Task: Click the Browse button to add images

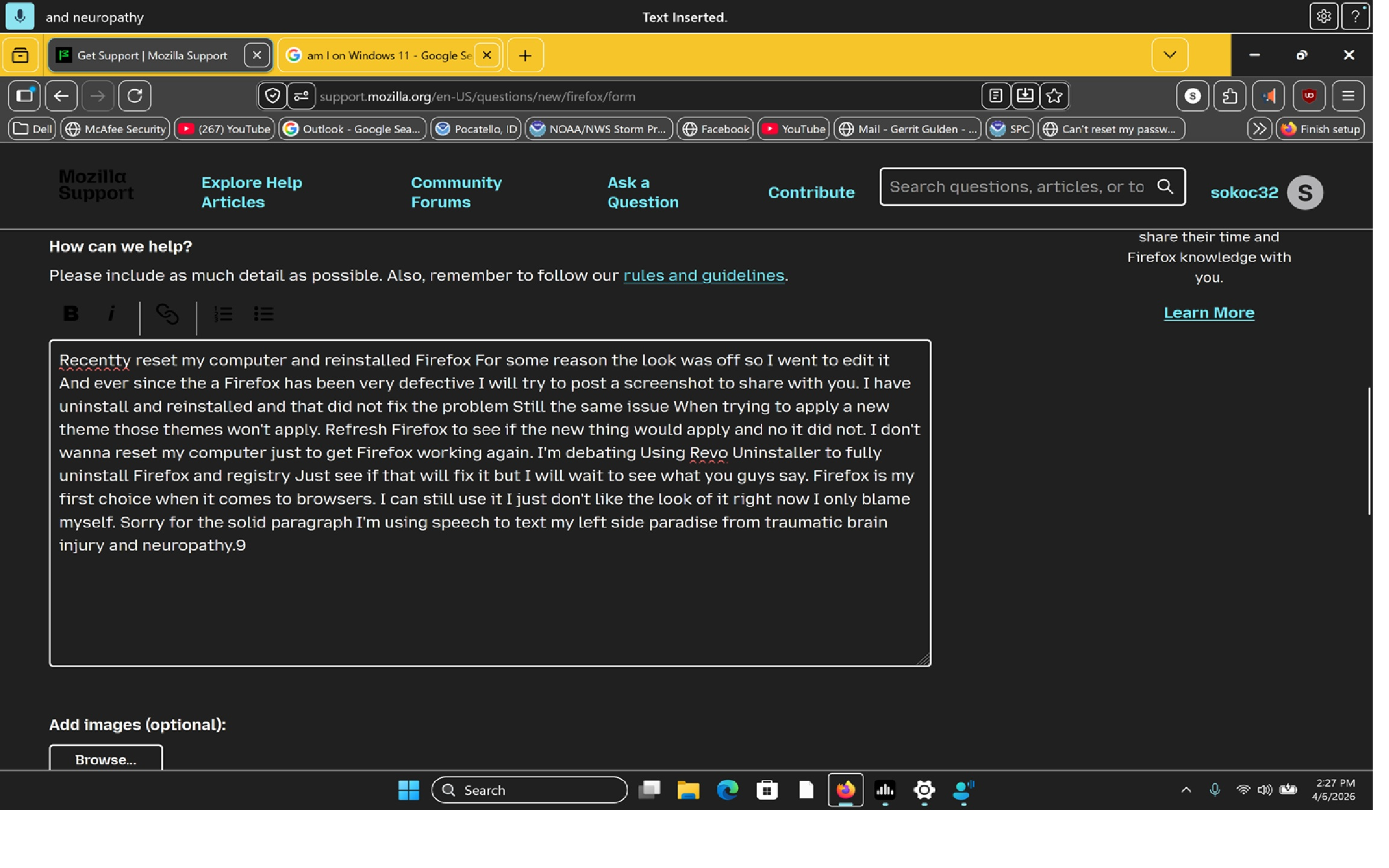Action: click(106, 759)
